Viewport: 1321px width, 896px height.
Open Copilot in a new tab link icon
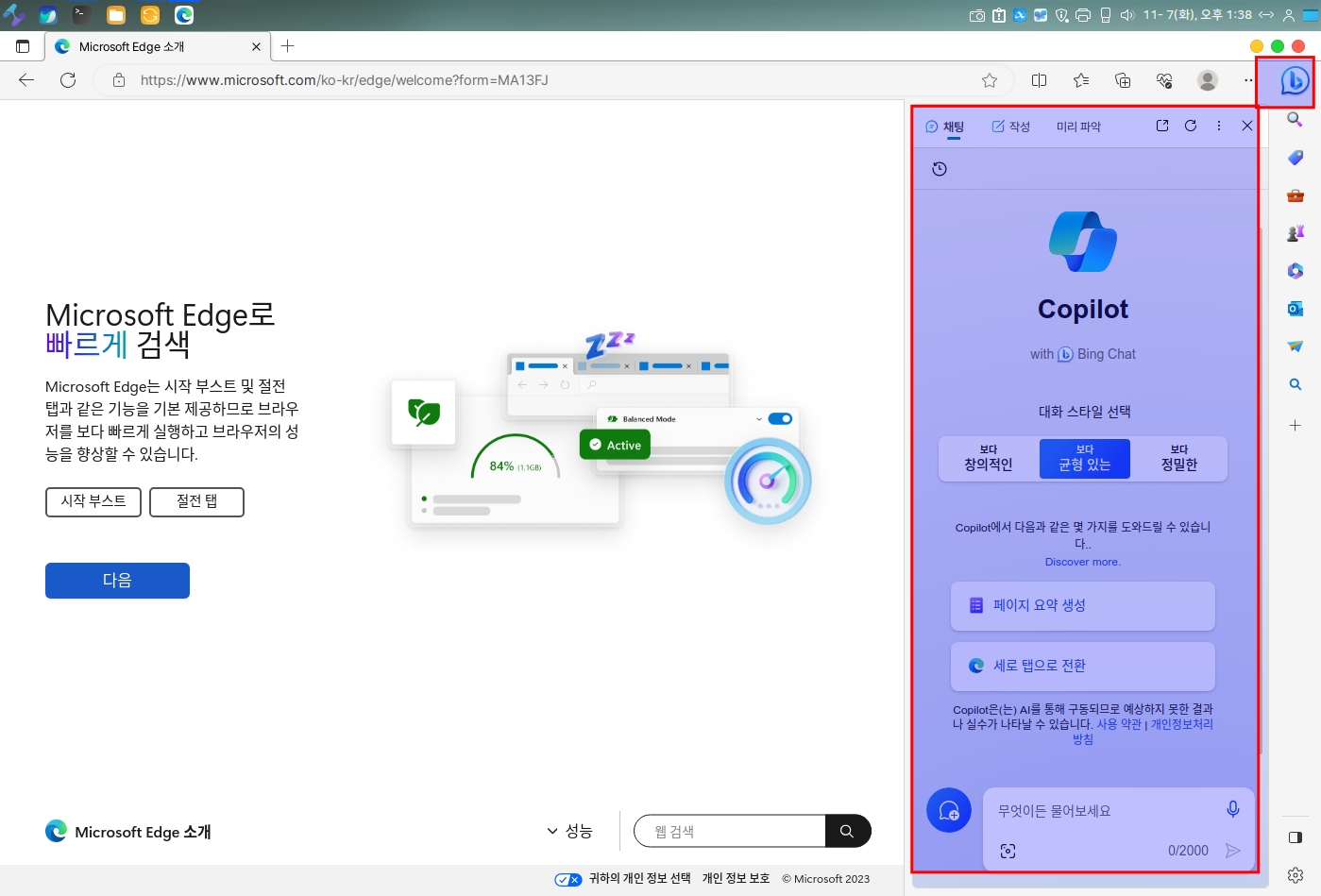pos(1162,126)
